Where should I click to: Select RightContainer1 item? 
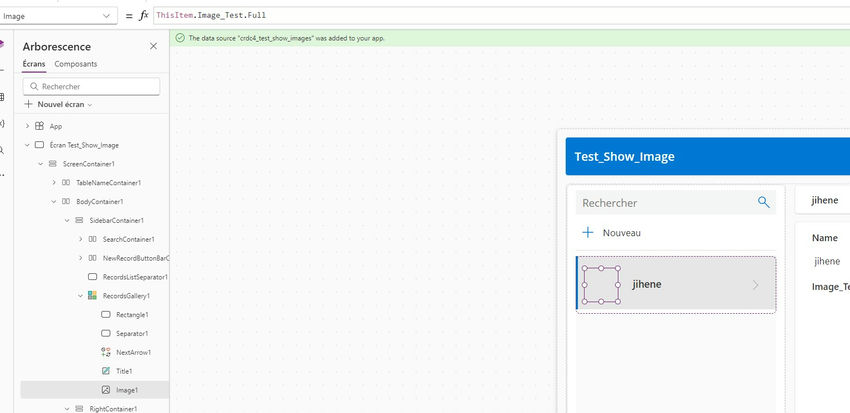point(113,409)
